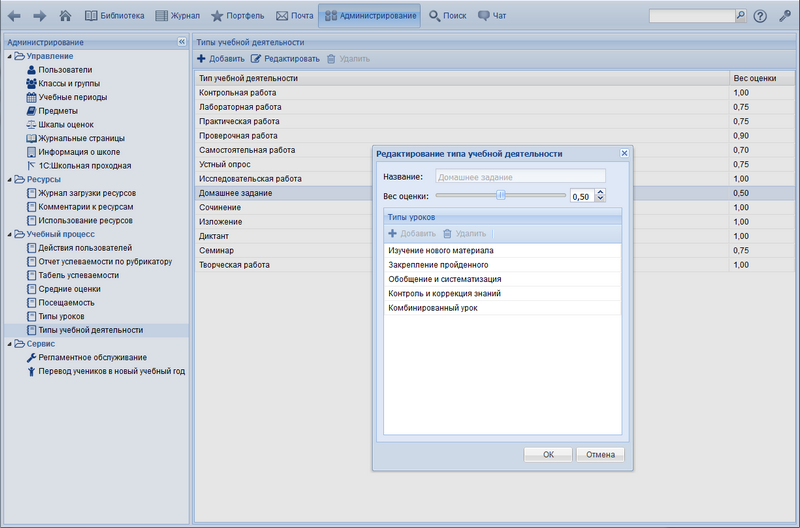Collapse the Управление tree folder

[9, 56]
